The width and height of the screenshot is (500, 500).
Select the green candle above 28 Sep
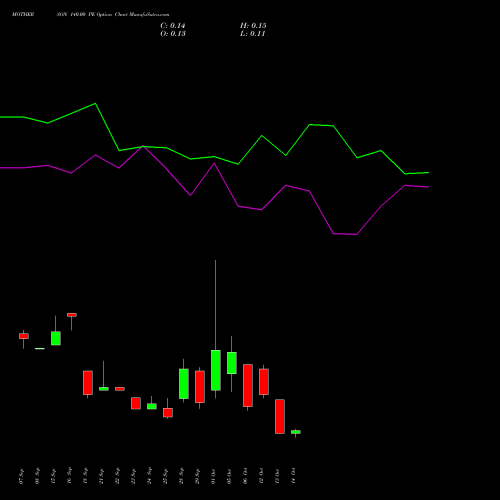click(184, 384)
